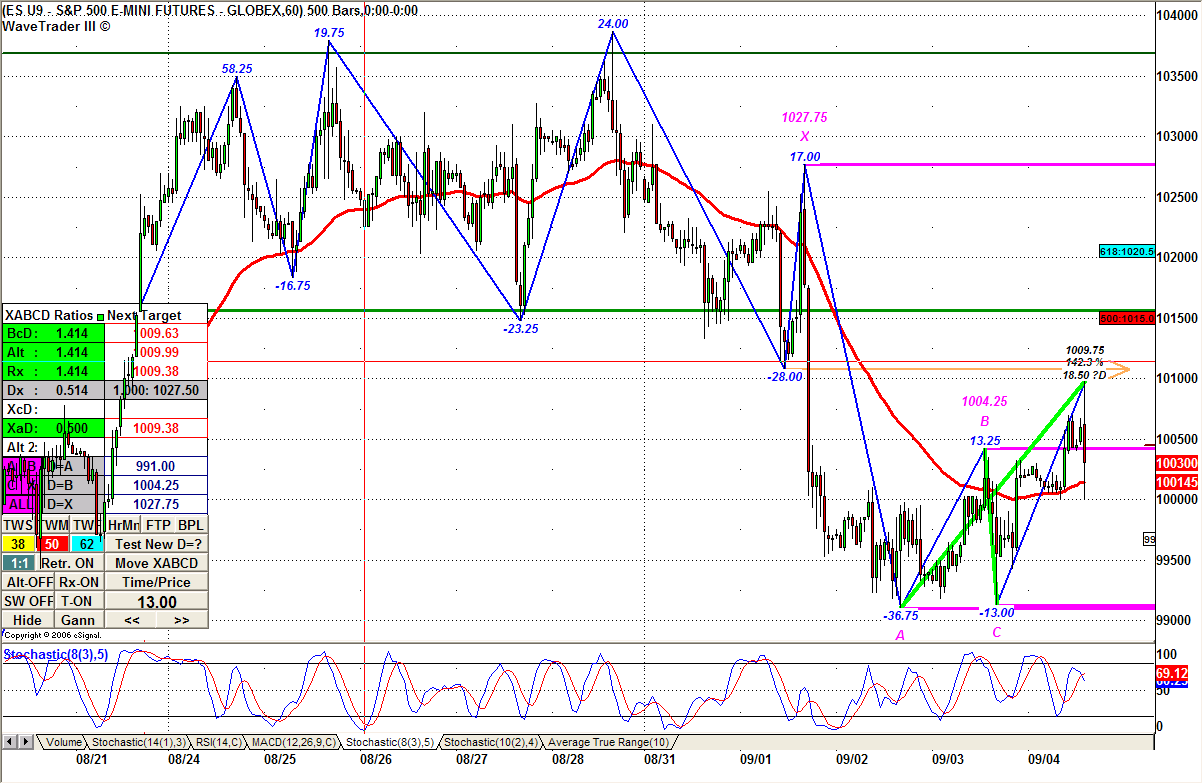Click the D=X row label
The image size is (1203, 784).
(72, 504)
